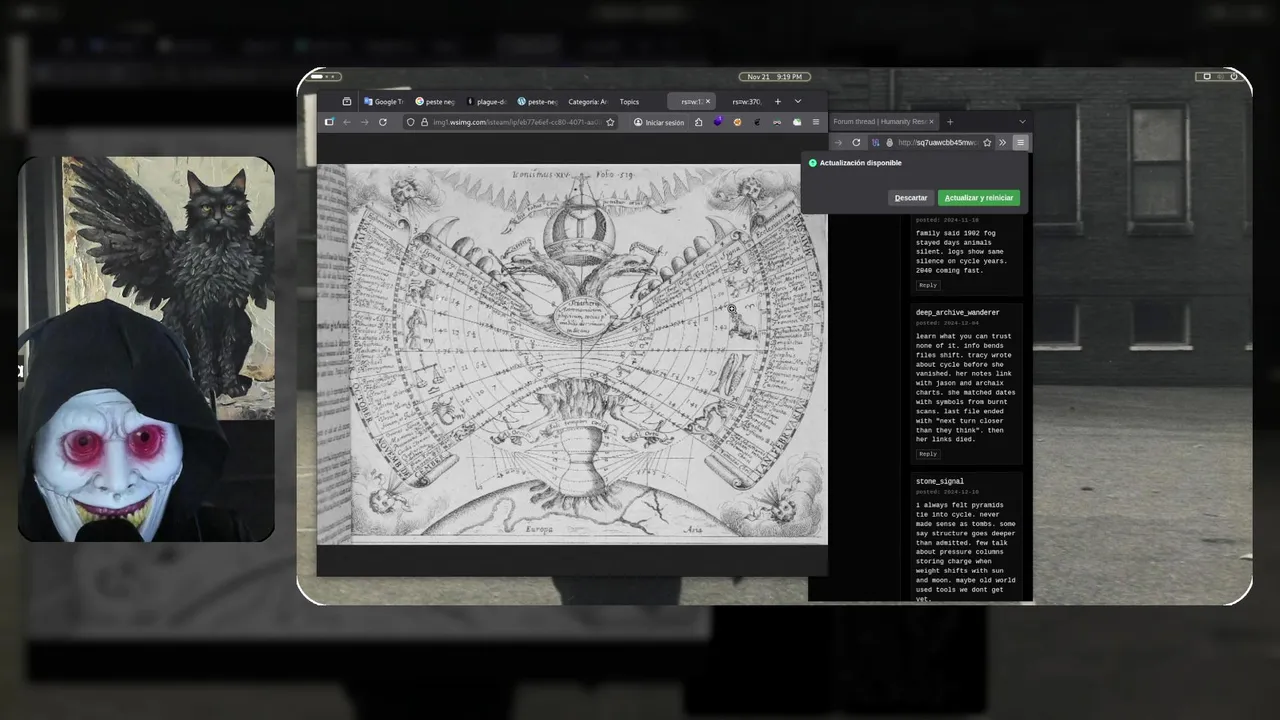Viewport: 1280px width, 720px height.
Task: Open the 'Nov 21 9:19 PM' clock
Action: click(774, 77)
